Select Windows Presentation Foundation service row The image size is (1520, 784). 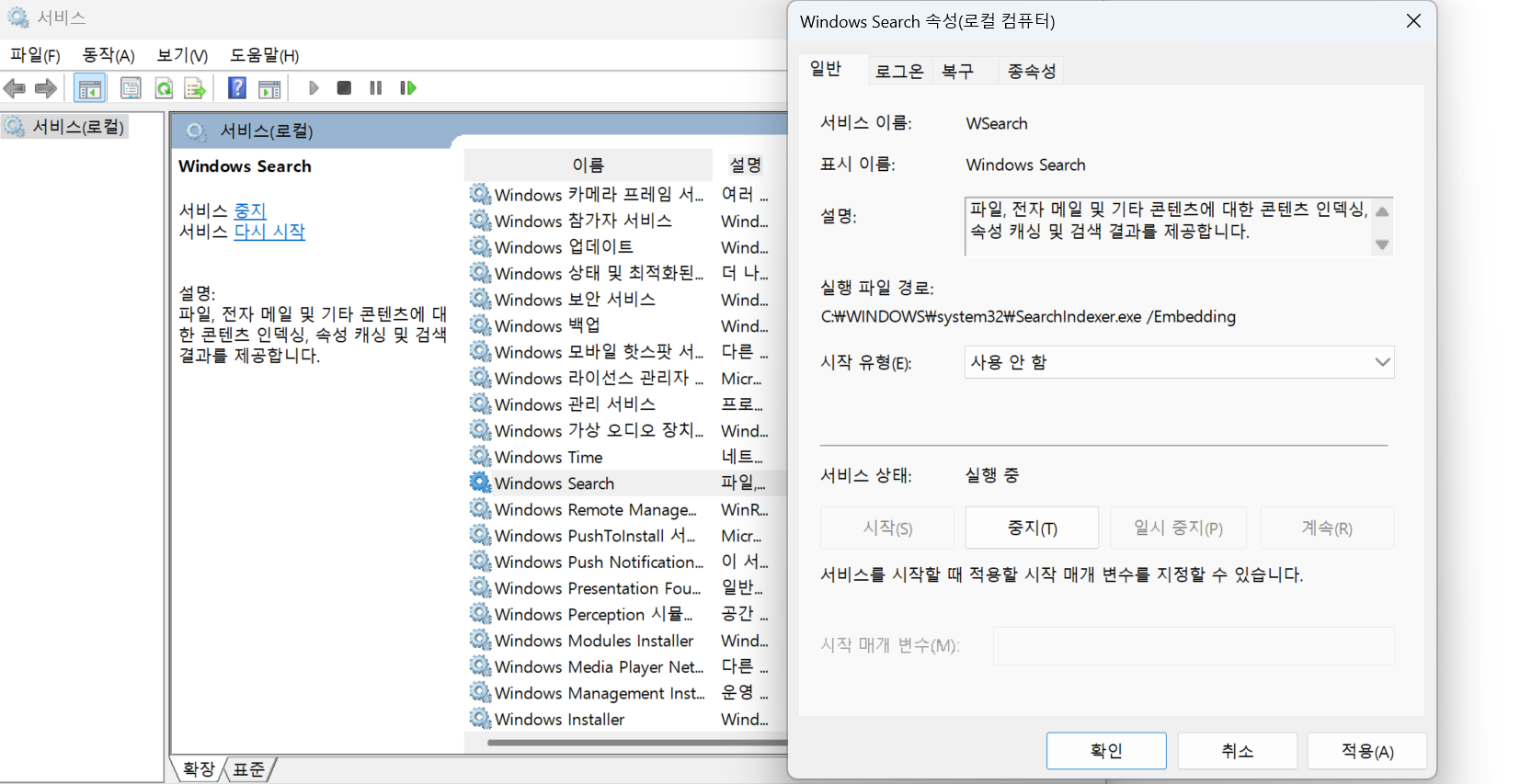tap(626, 587)
